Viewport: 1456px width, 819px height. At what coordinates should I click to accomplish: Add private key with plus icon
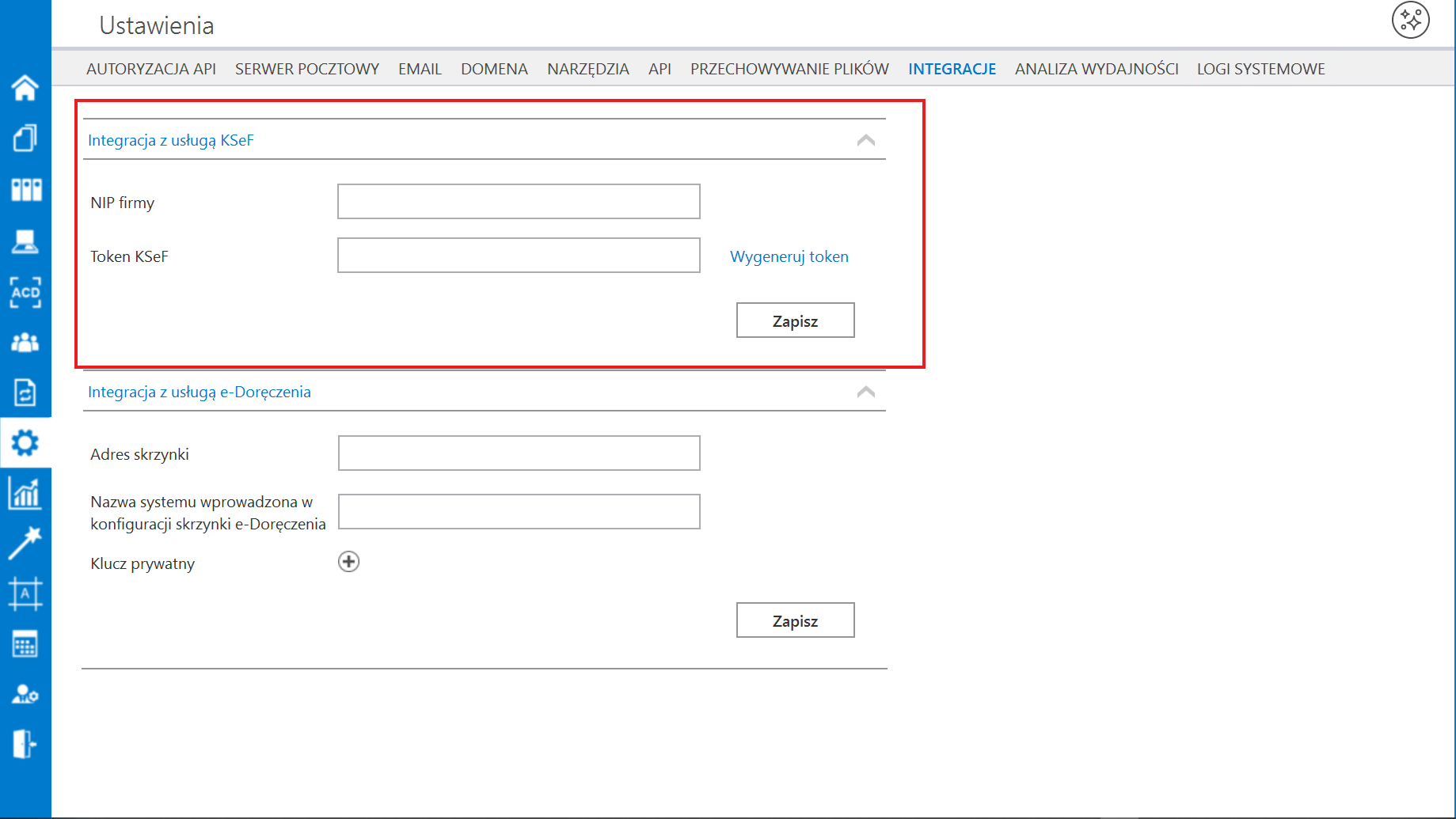tap(348, 562)
